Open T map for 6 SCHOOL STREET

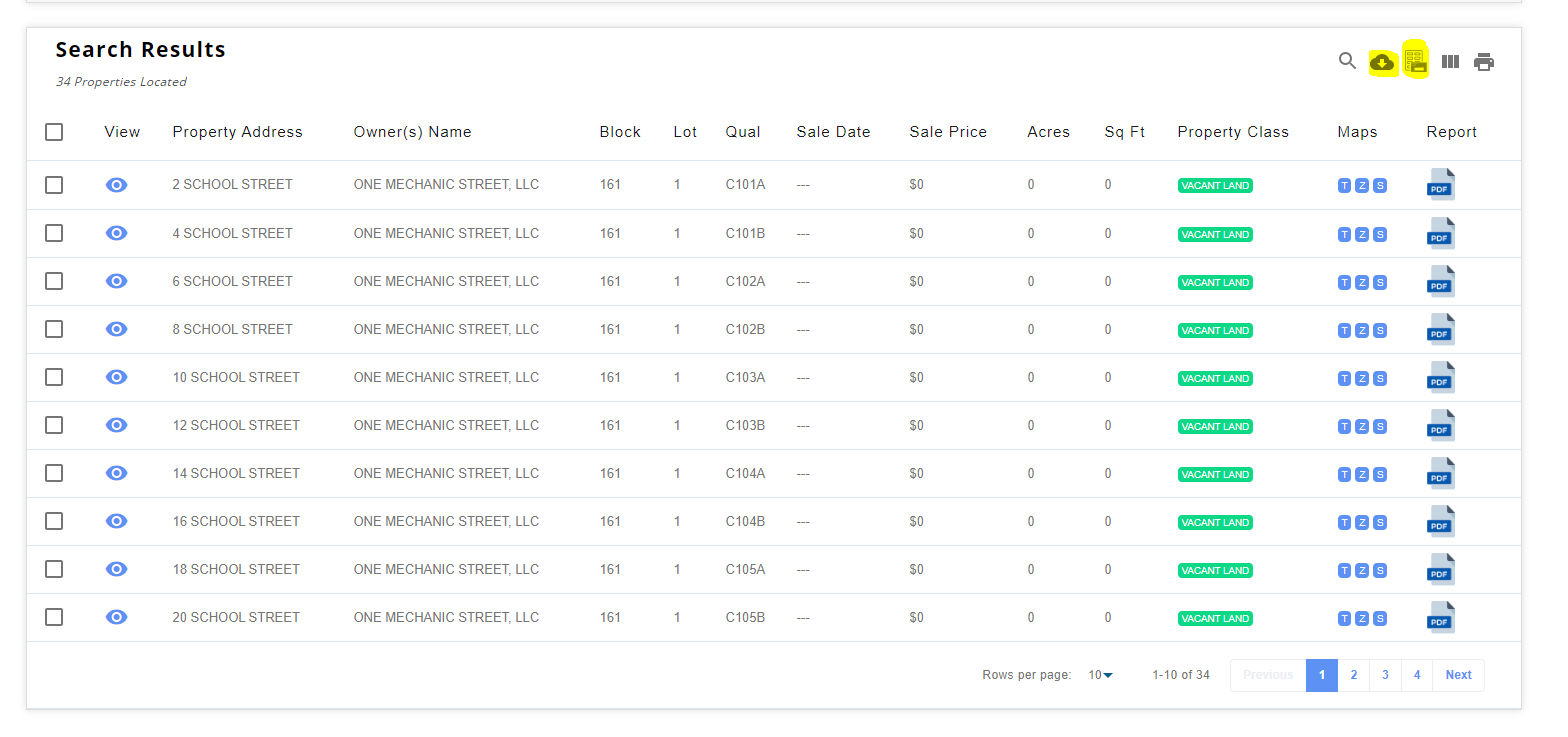[1344, 282]
